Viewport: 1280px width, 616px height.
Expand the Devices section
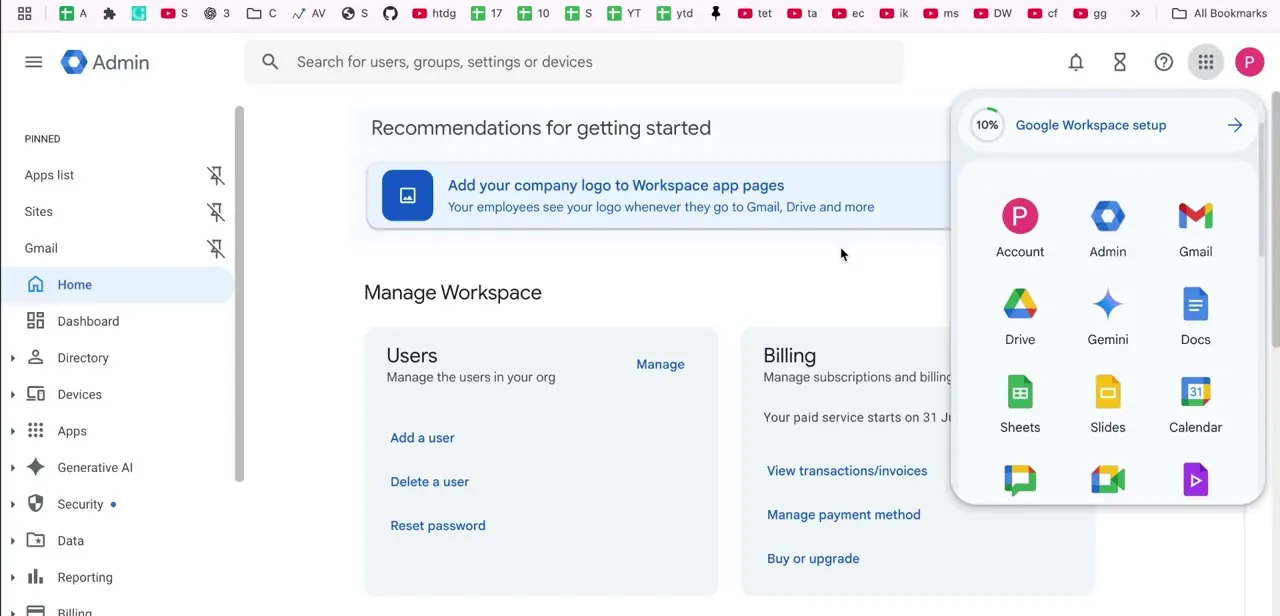point(13,394)
